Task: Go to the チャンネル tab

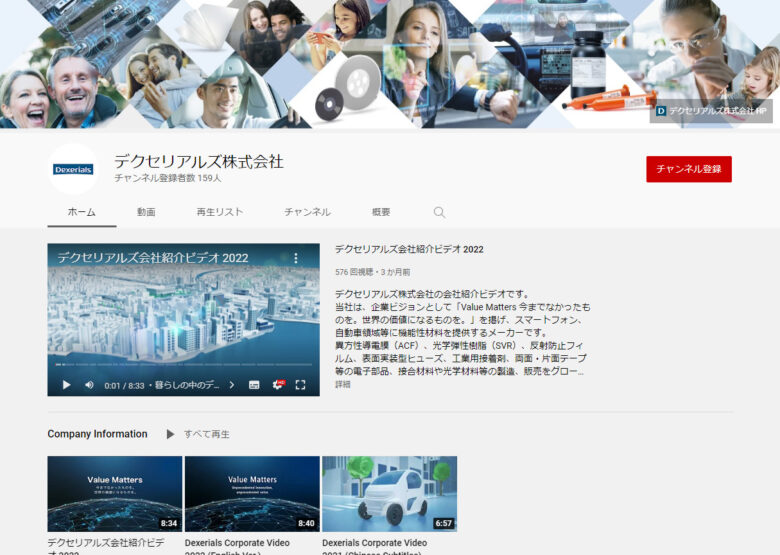Action: pyautogui.click(x=307, y=212)
